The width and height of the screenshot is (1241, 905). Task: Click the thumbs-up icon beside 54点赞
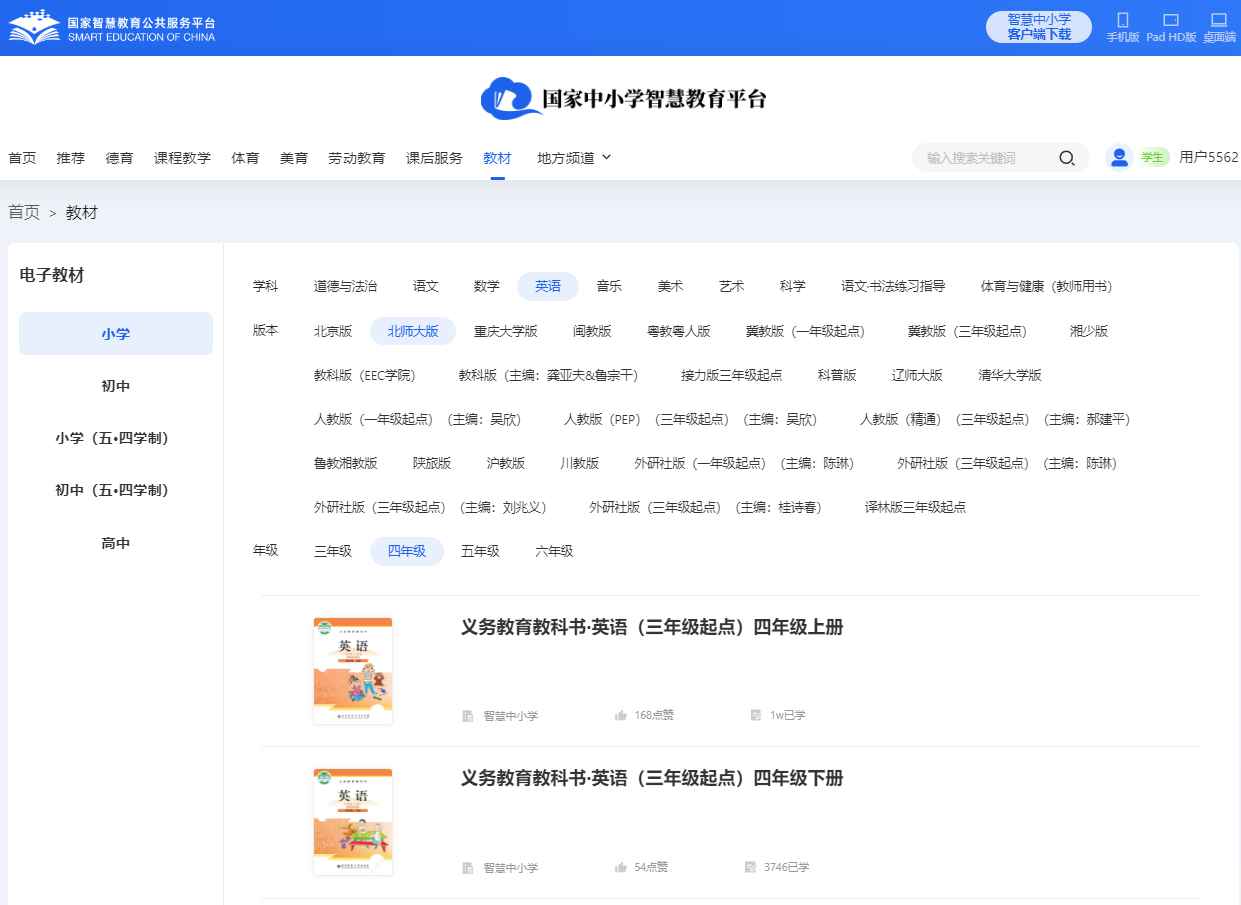pos(621,867)
